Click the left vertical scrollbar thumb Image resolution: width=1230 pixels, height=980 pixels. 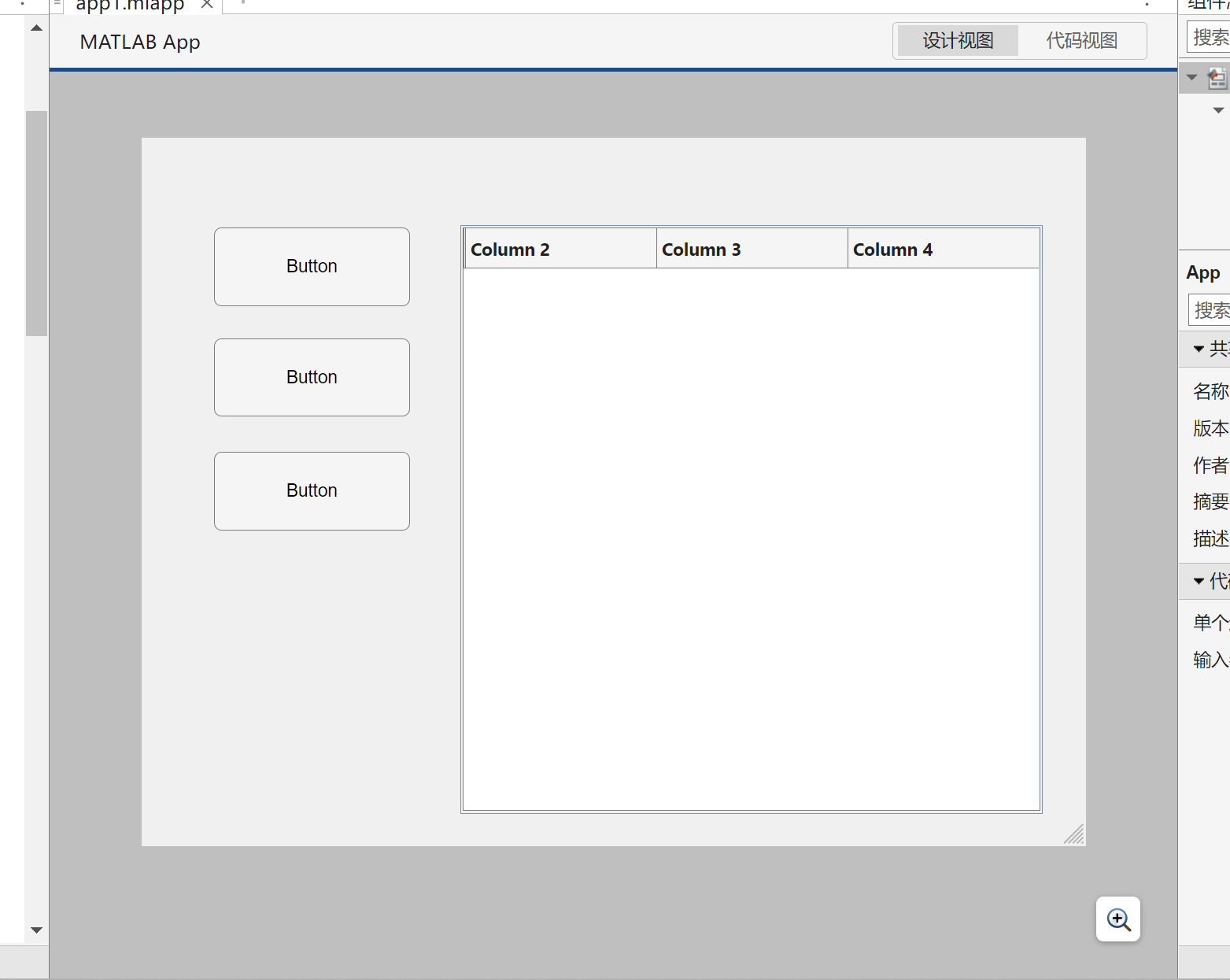pyautogui.click(x=36, y=224)
